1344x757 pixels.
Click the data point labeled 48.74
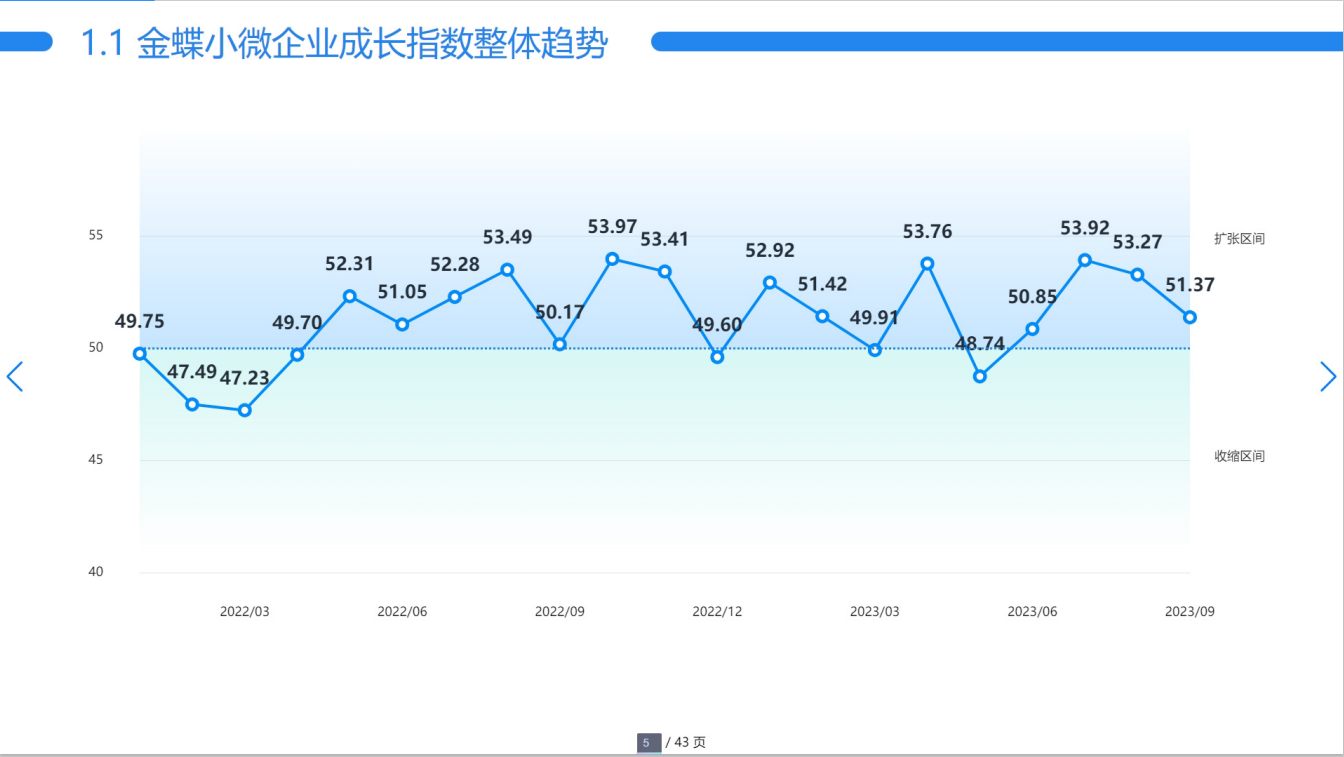pyautogui.click(x=980, y=376)
